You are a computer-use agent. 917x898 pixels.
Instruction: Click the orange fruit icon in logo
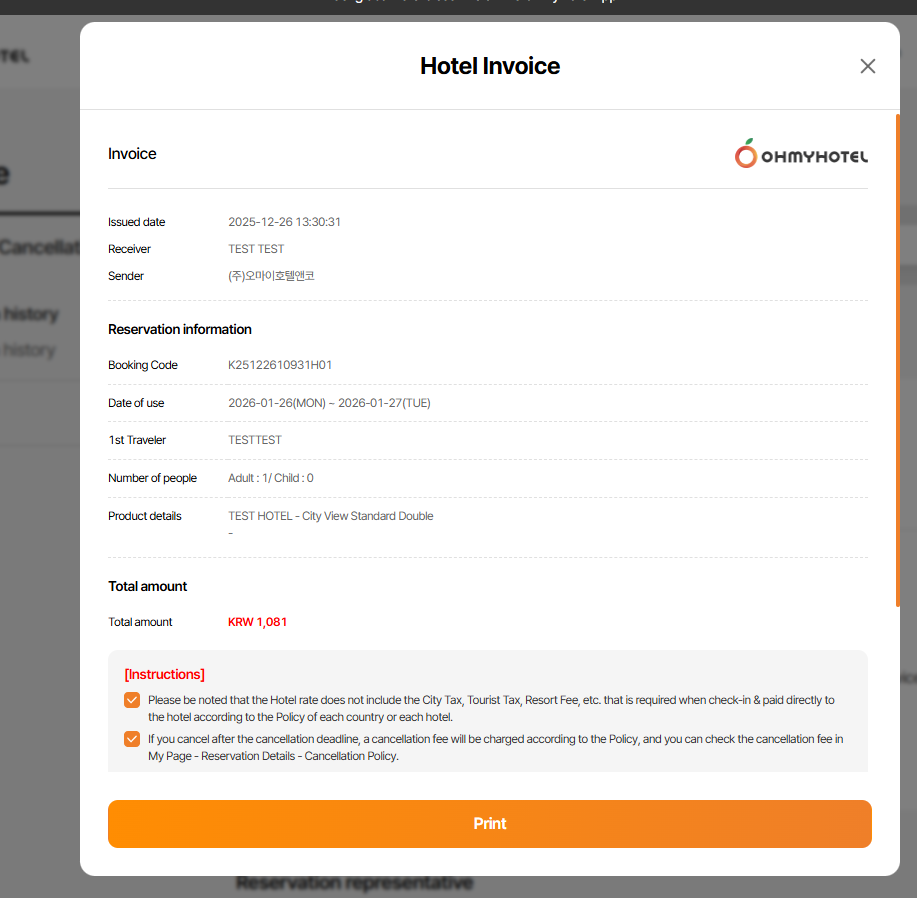tap(745, 154)
